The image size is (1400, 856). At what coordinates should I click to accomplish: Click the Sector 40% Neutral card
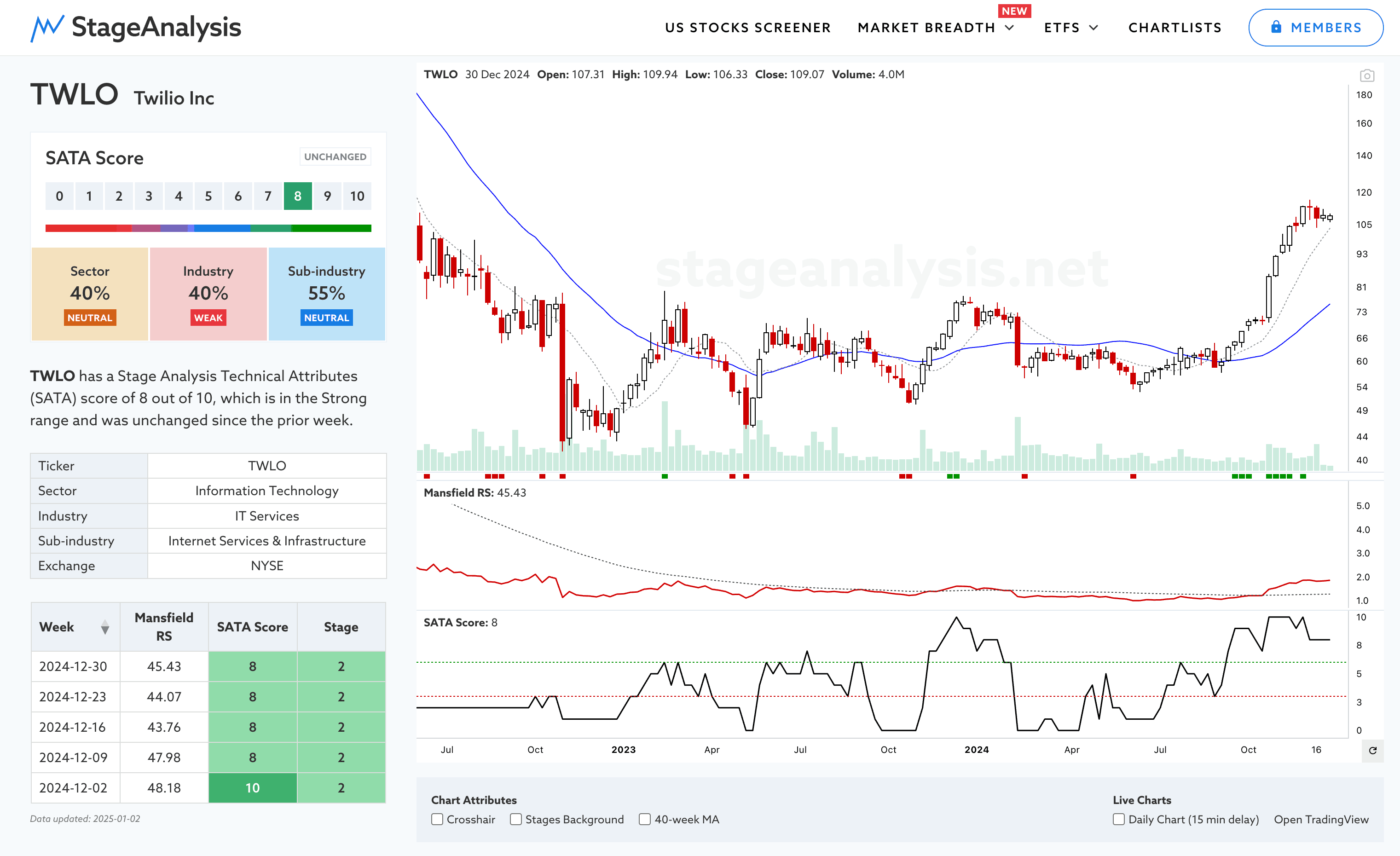tap(90, 294)
